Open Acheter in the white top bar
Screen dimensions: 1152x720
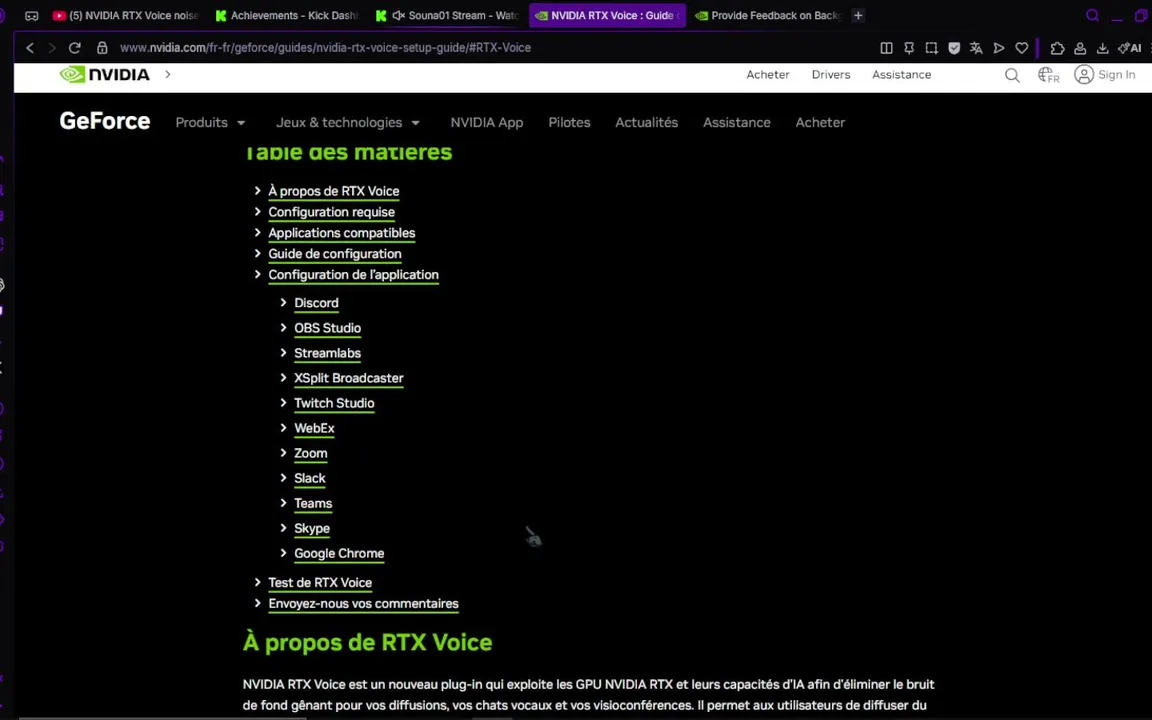pos(768,75)
